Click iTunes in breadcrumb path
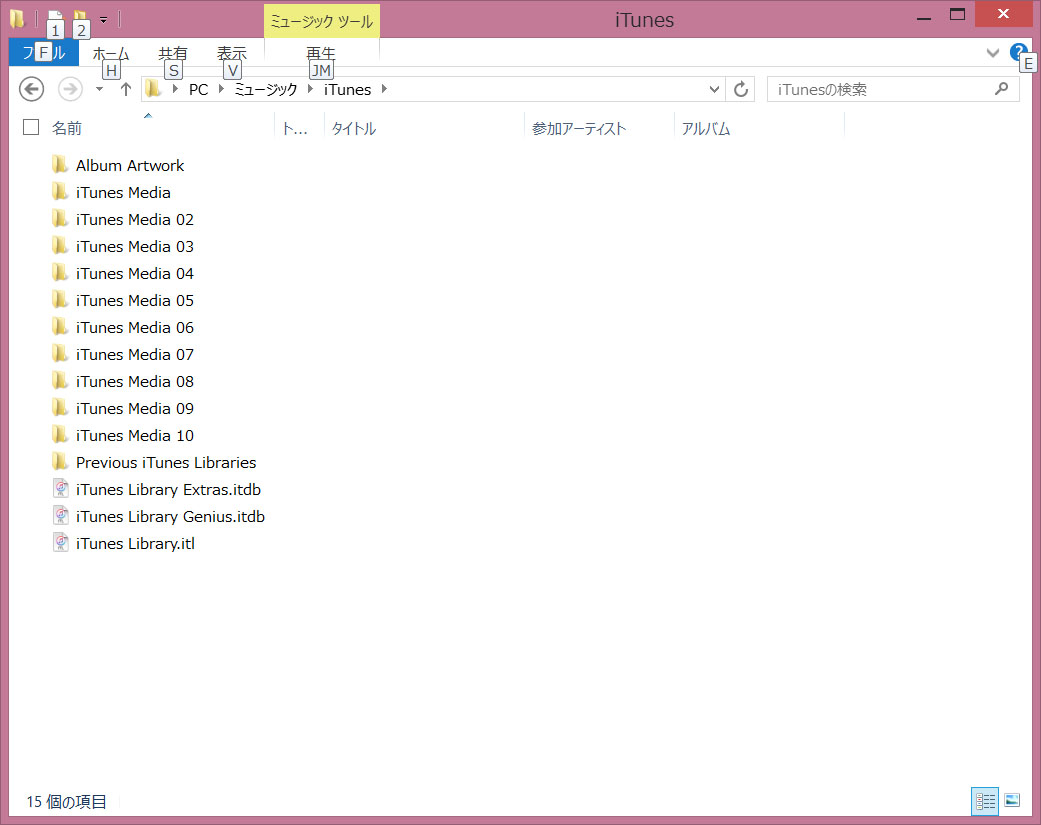The width and height of the screenshot is (1041, 825). point(347,90)
